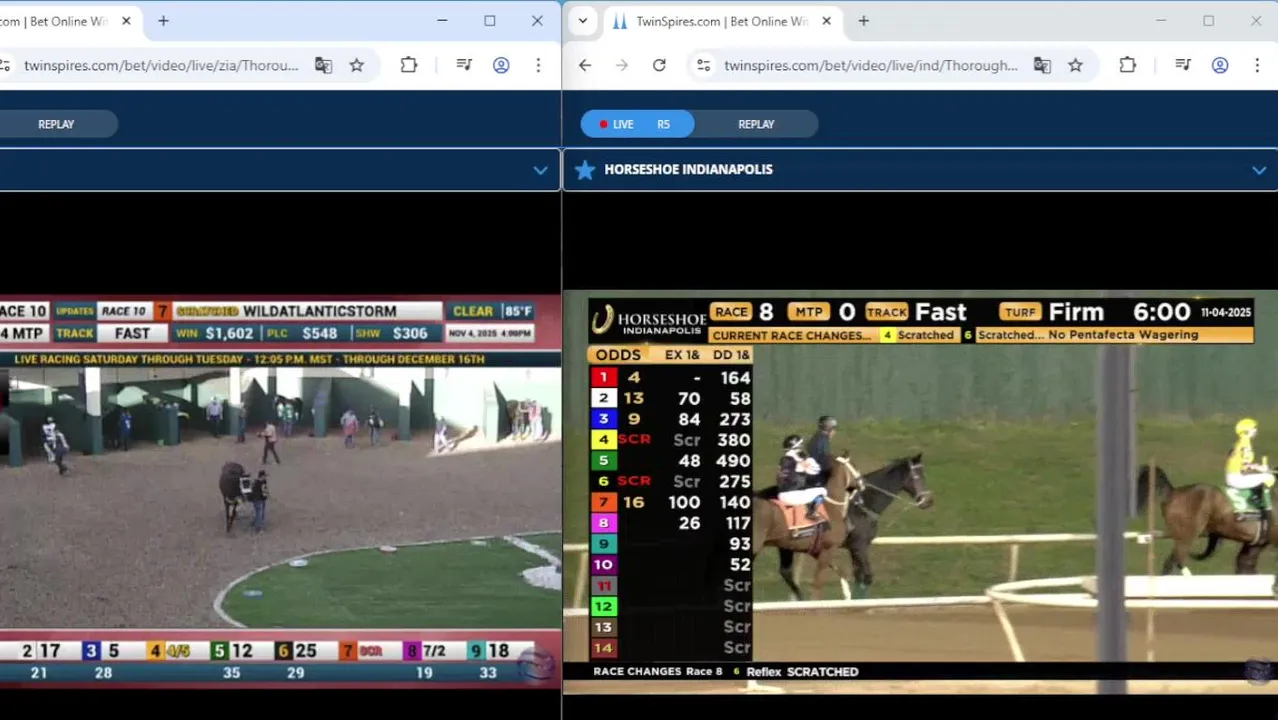View site information icon in right window

tap(704, 65)
